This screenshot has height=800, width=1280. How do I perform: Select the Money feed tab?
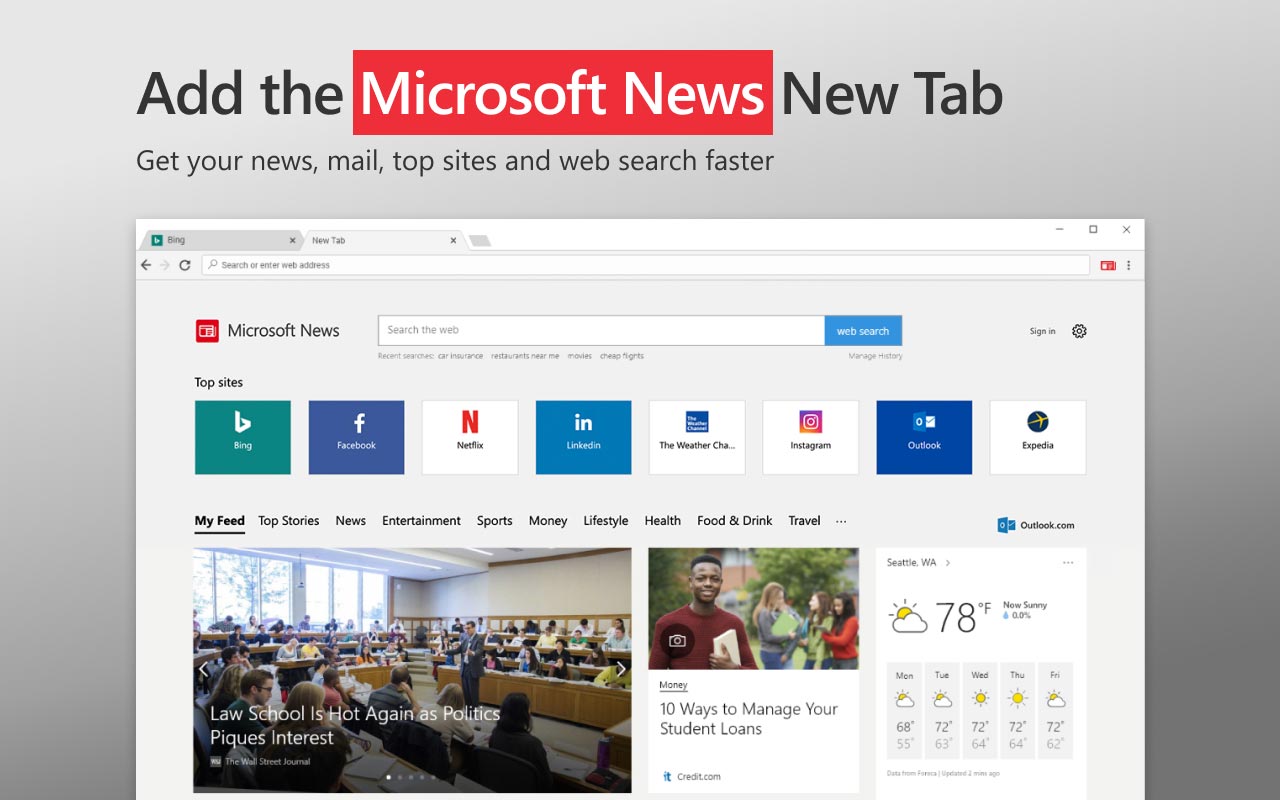[548, 521]
